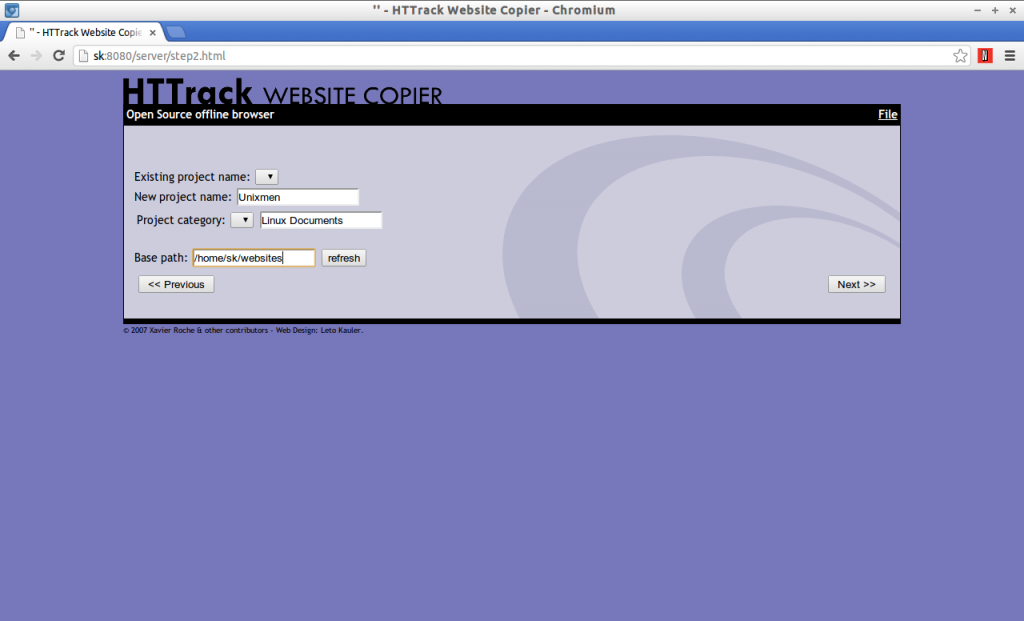This screenshot has height=621, width=1024.
Task: Click the Linux Documents category field
Action: point(321,220)
